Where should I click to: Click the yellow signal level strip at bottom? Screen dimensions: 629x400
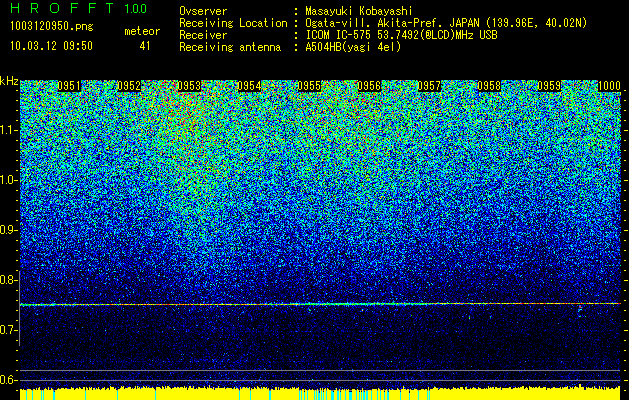[320, 394]
